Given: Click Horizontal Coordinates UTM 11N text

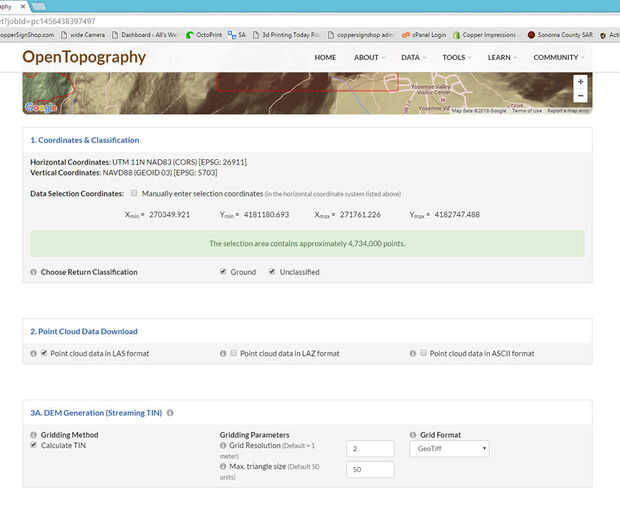Looking at the screenshot, I should pos(138,162).
